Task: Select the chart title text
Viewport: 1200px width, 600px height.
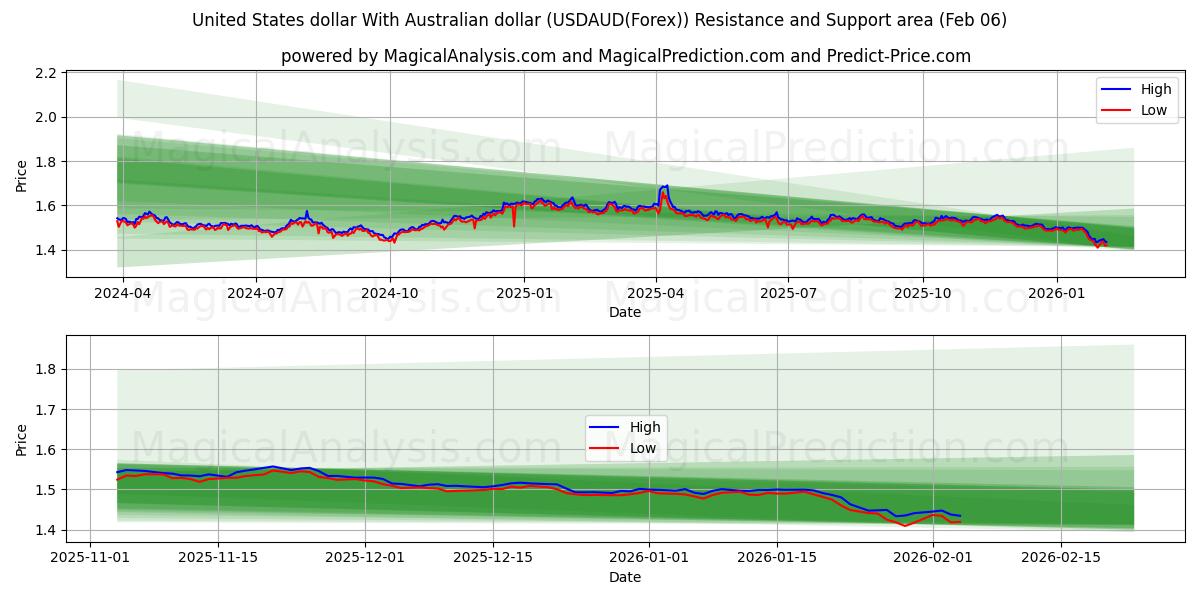Action: 600,18
